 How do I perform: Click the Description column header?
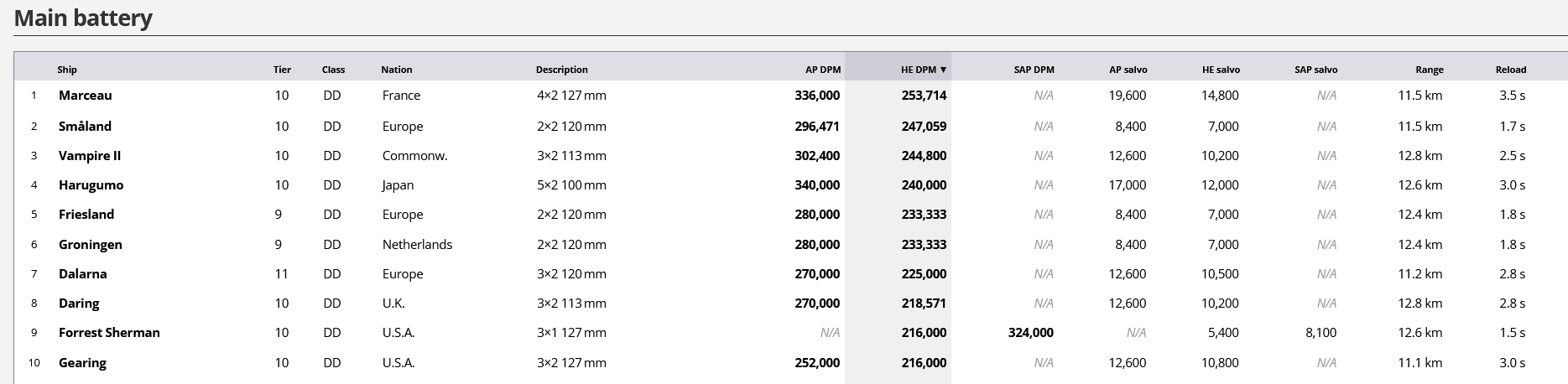[561, 70]
